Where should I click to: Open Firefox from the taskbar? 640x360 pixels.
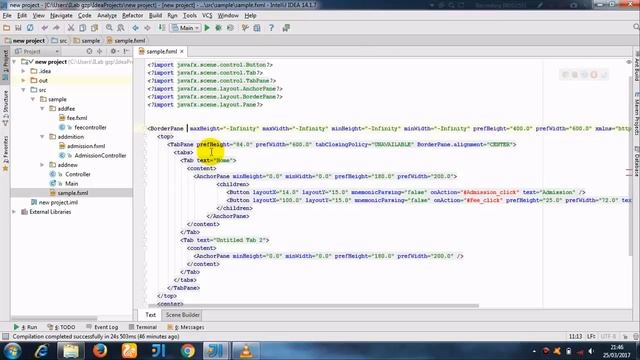click(x=100, y=351)
